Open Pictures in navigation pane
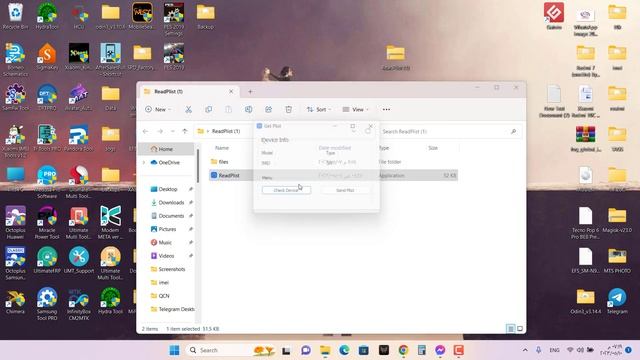This screenshot has width=640, height=360. click(x=167, y=229)
